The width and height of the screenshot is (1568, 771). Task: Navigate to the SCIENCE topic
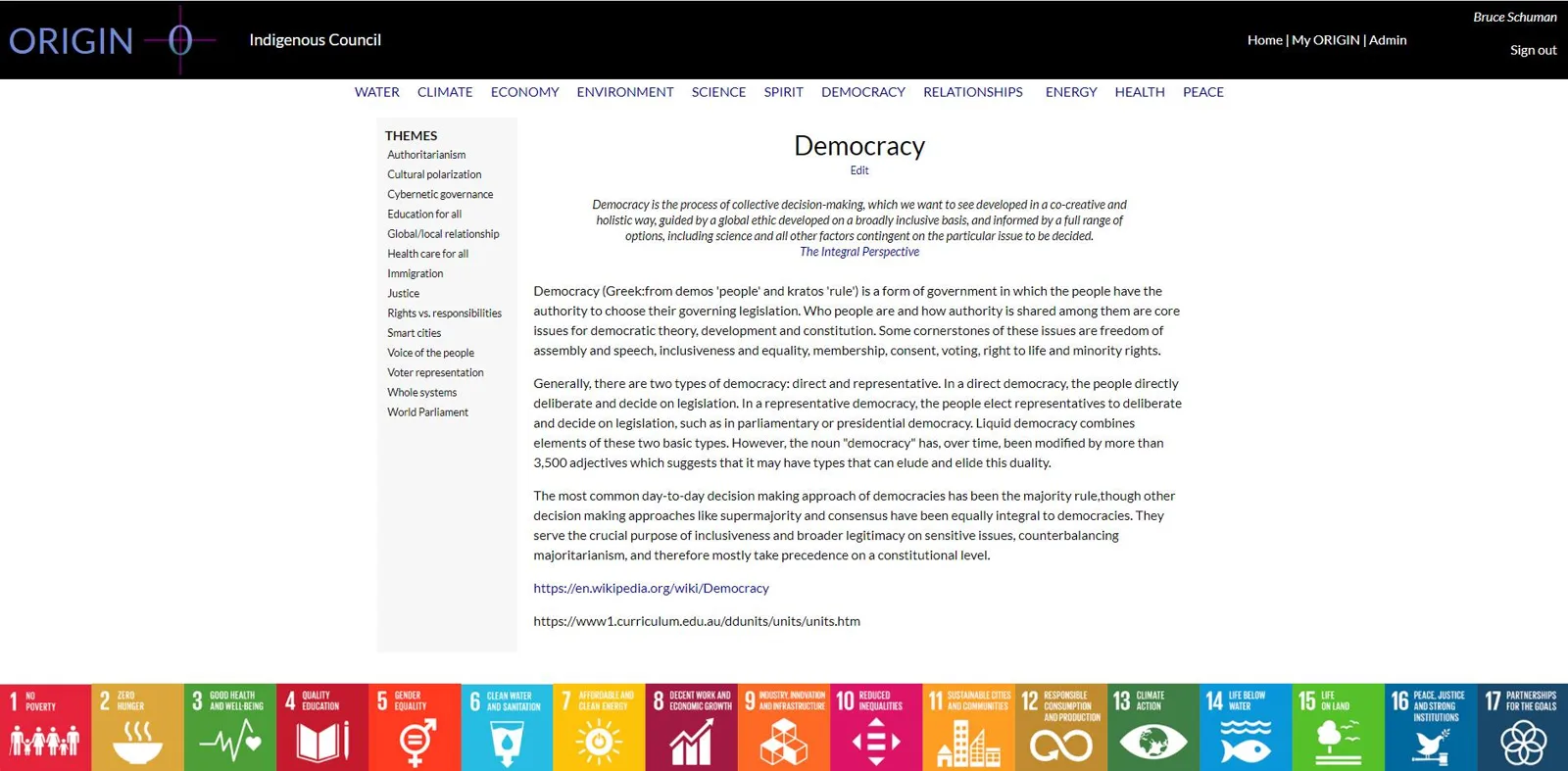pos(719,92)
